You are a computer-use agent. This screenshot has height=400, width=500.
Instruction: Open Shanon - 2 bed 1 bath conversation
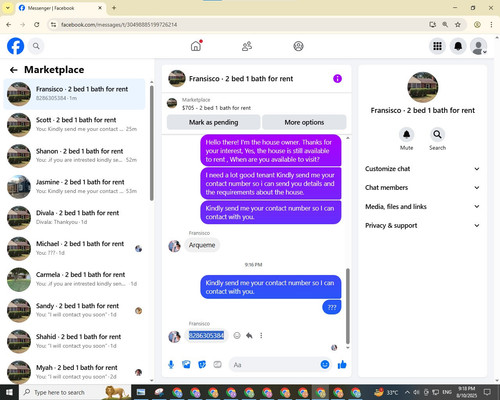pyautogui.click(x=74, y=155)
